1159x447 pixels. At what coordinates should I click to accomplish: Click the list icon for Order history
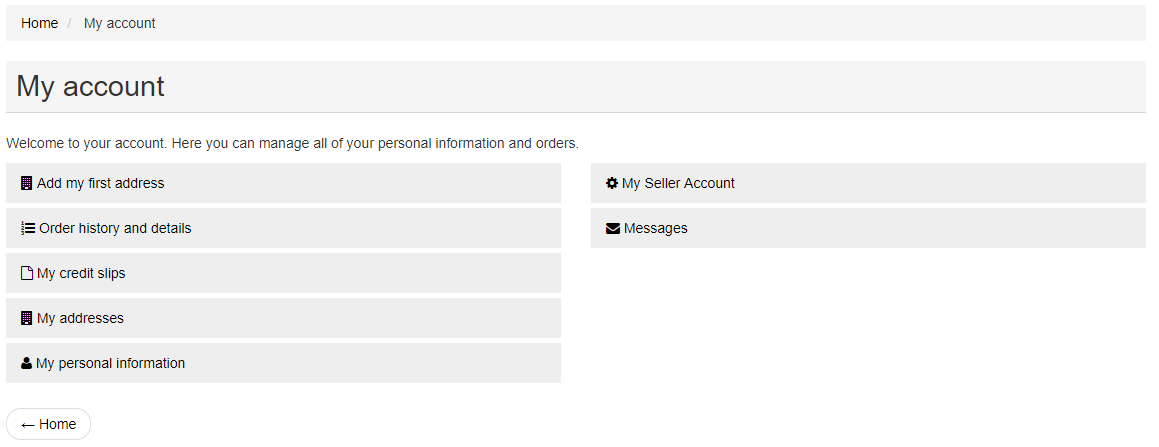click(28, 228)
